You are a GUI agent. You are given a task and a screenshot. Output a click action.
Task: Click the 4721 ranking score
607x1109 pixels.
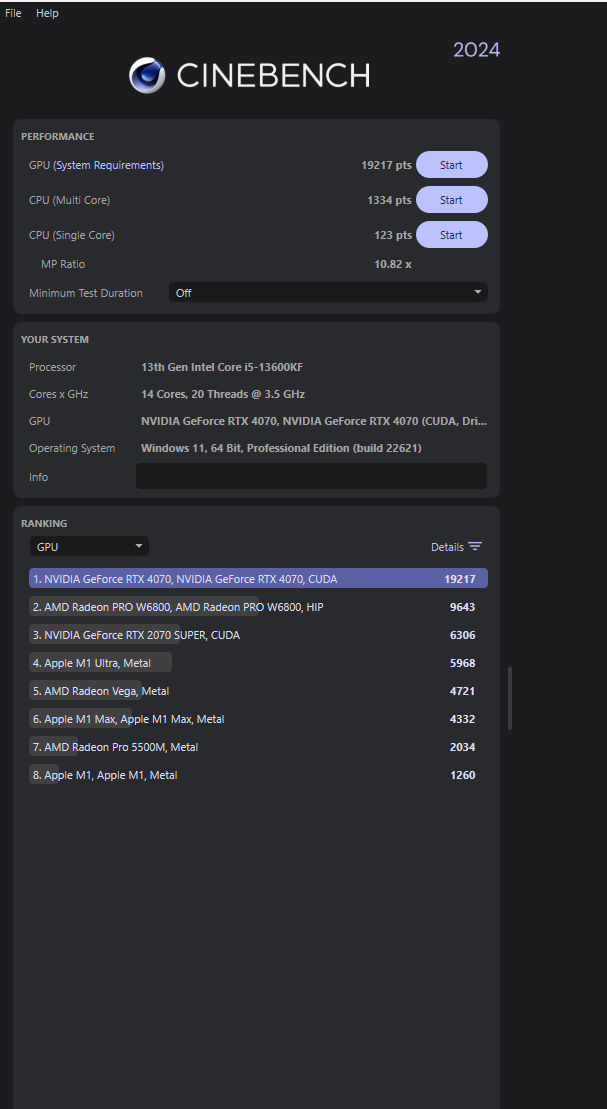[463, 691]
